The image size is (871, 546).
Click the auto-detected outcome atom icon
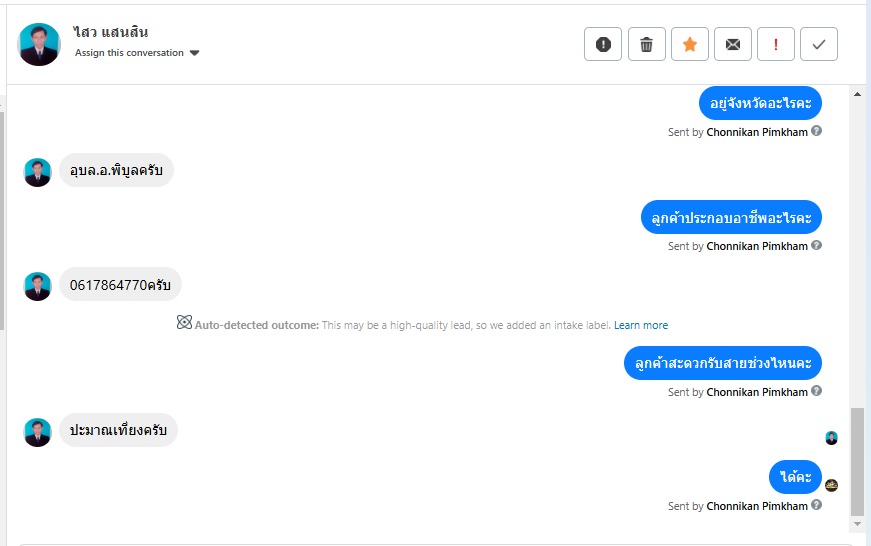point(184,323)
